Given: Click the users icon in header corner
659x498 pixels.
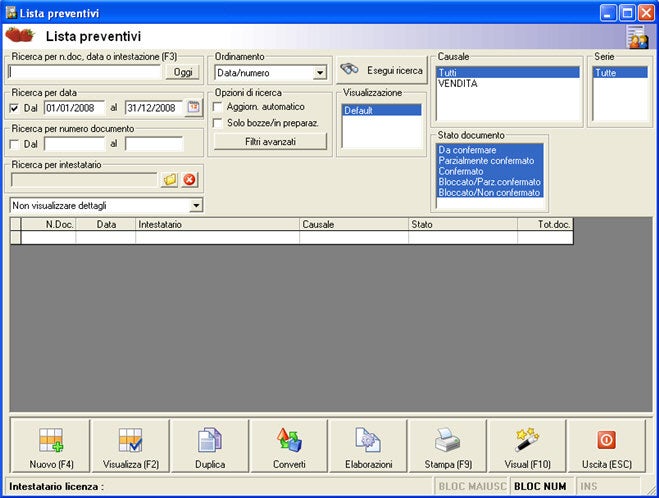Looking at the screenshot, I should pos(637,37).
